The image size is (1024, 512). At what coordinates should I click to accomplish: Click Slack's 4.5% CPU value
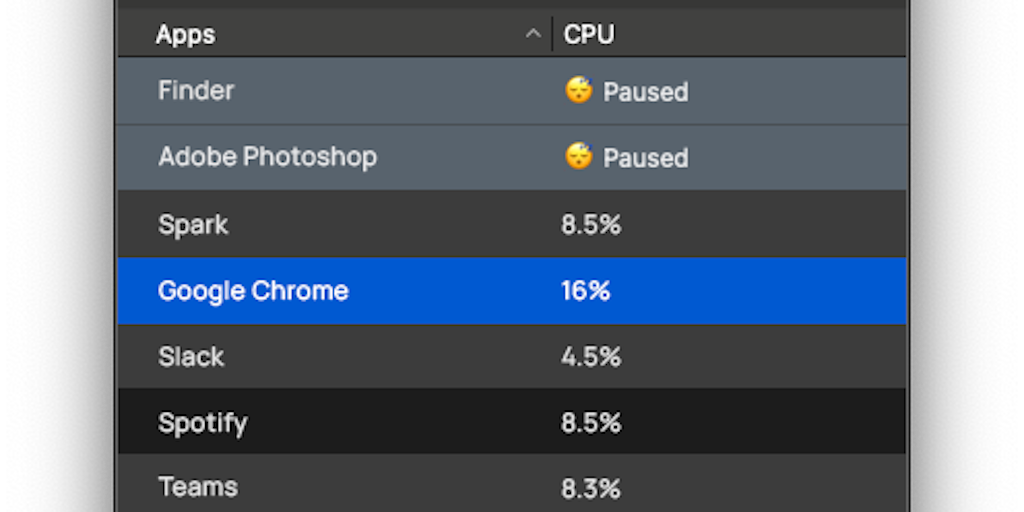click(591, 357)
